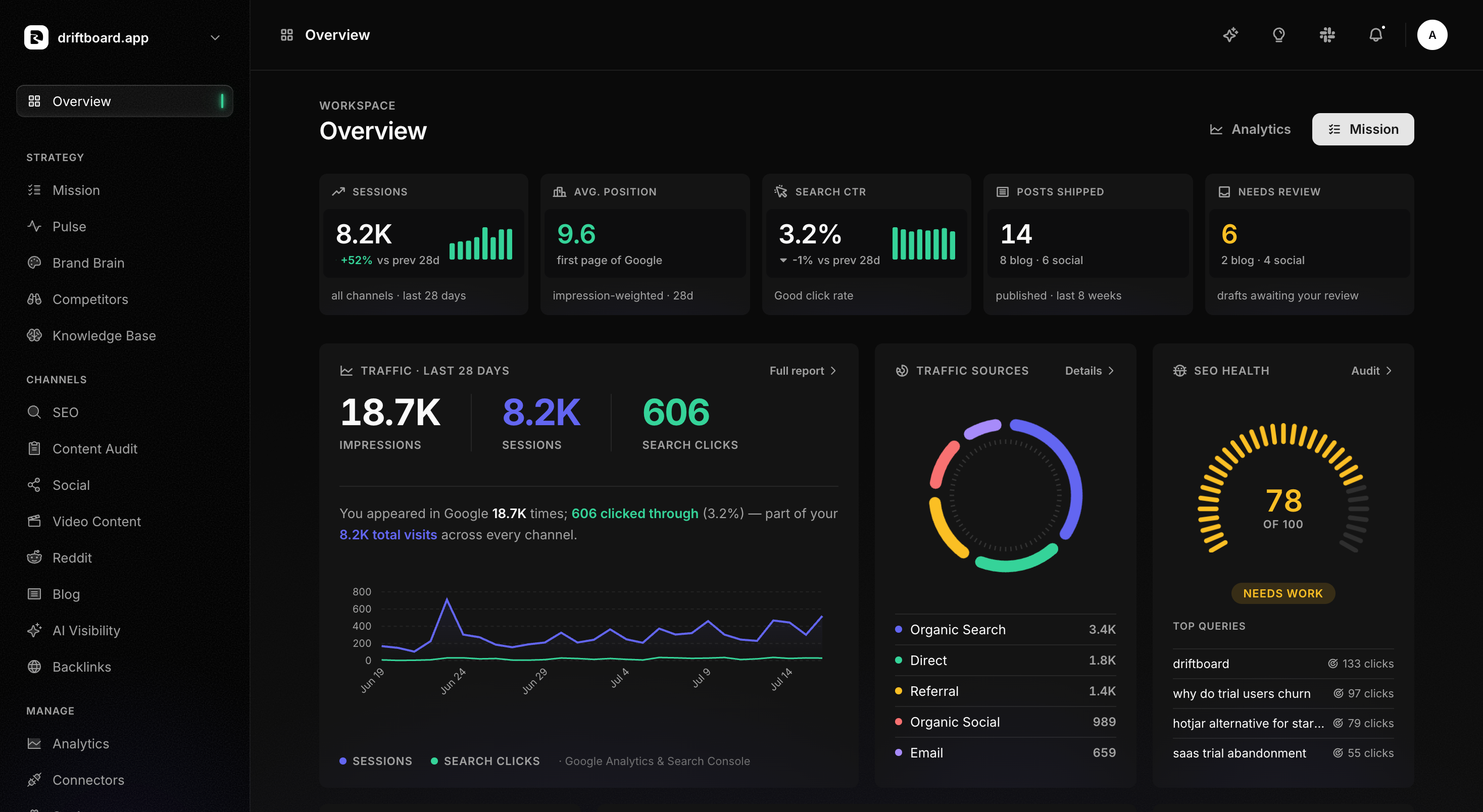
Task: Click the AI sparkle icon in header
Action: pos(1230,35)
